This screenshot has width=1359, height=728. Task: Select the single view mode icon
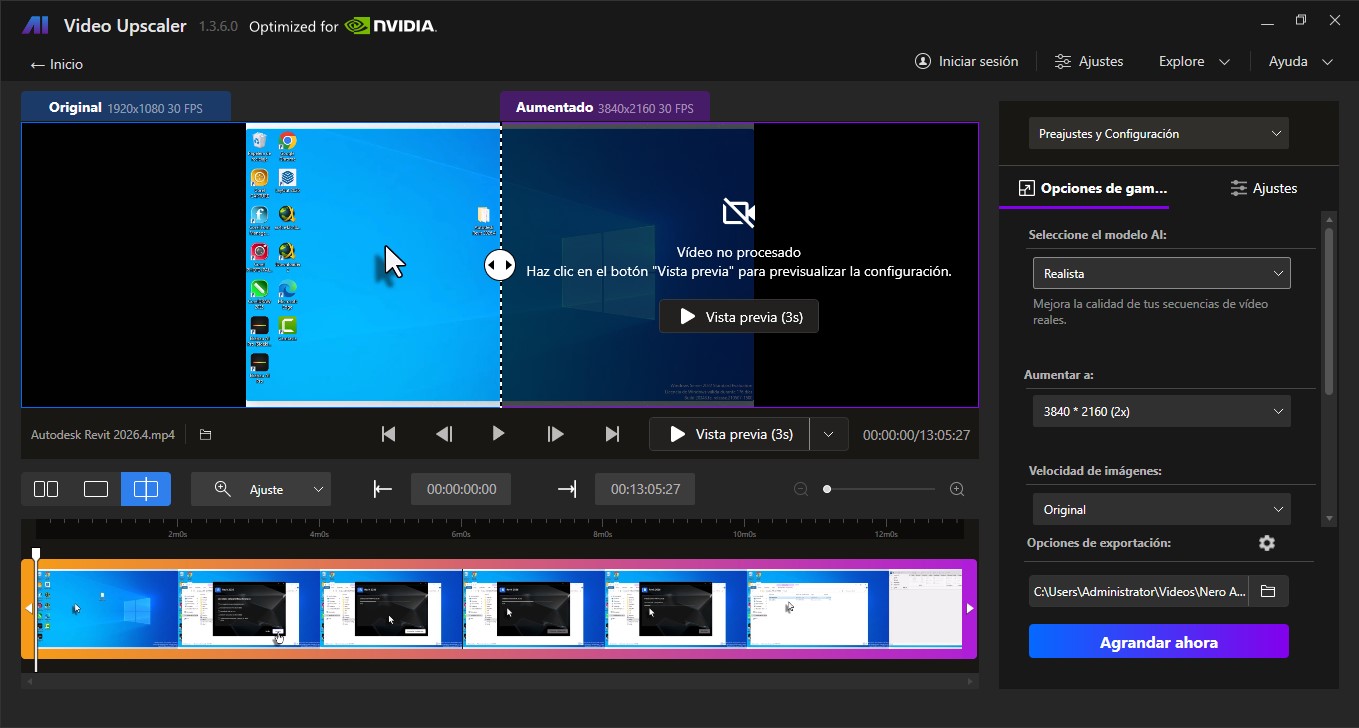point(96,489)
